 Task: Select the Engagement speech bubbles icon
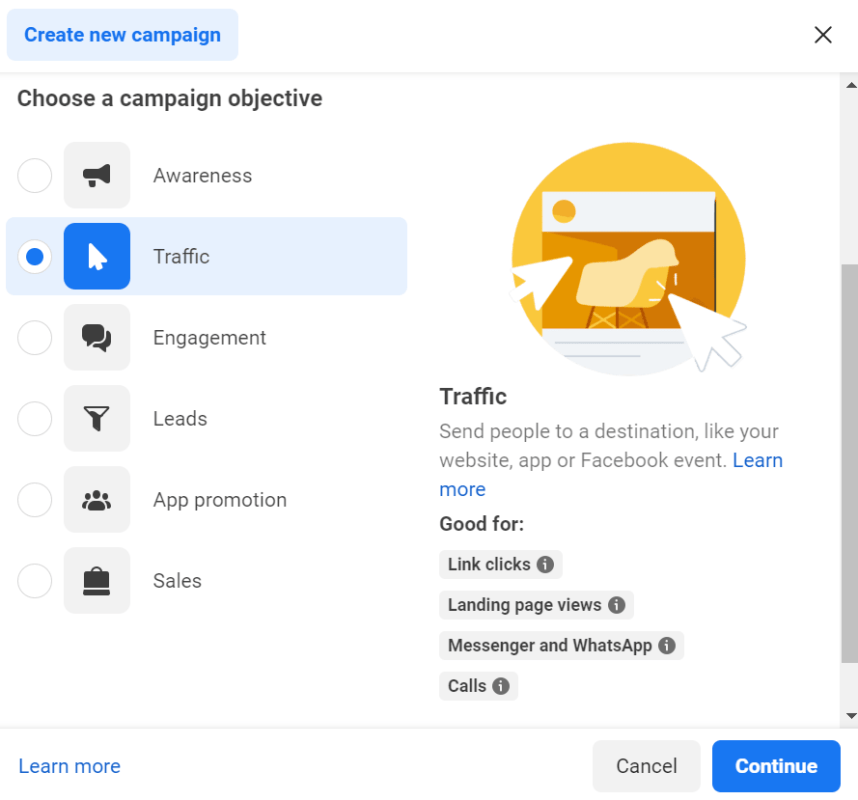(x=96, y=337)
